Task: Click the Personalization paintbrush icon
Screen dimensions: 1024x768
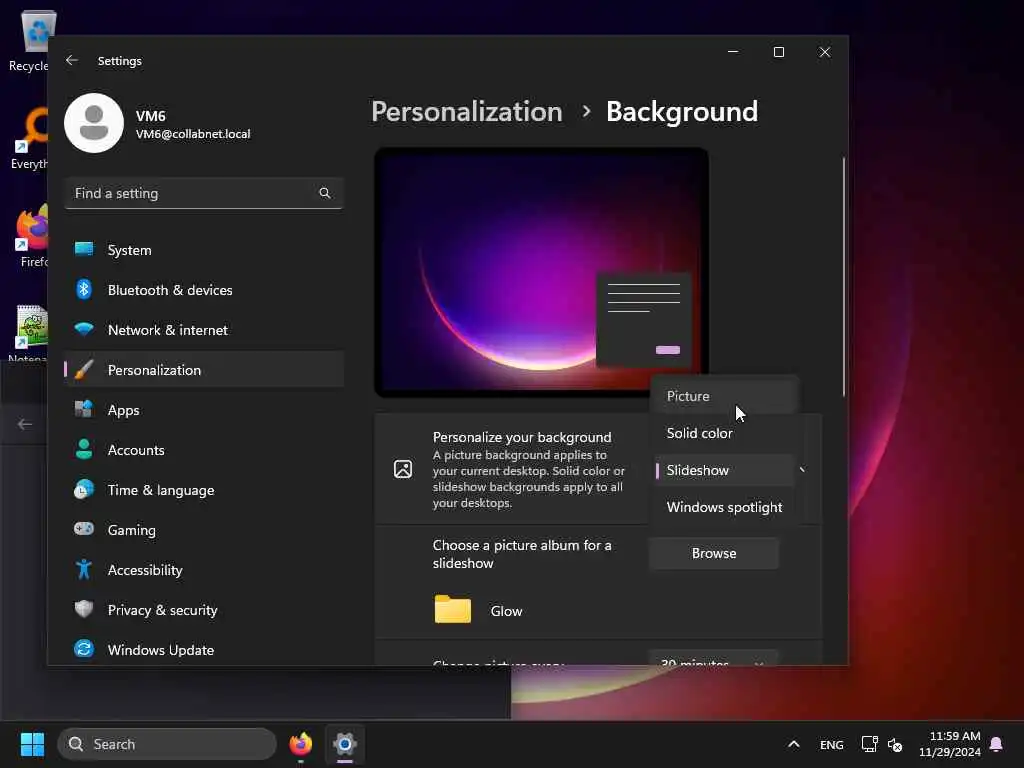Action: pyautogui.click(x=84, y=370)
